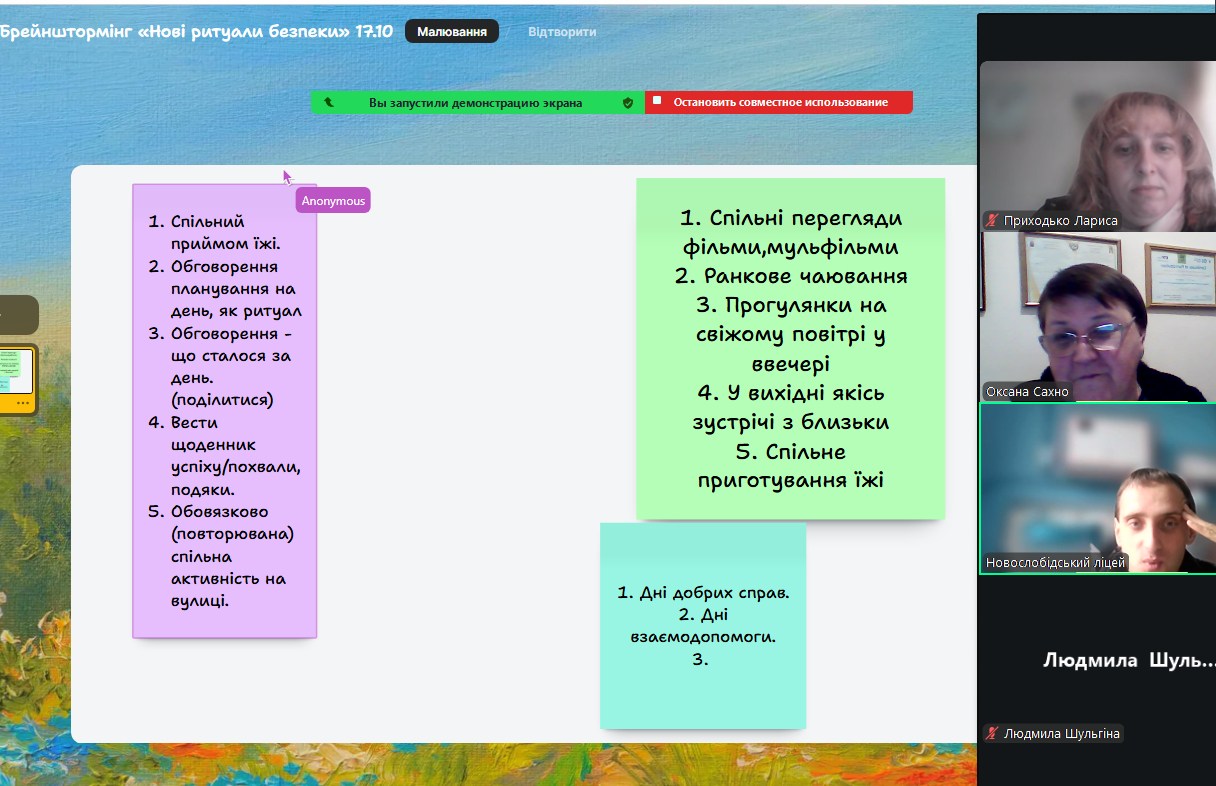Screen dimensions: 1216x786
Task: Click the Anonymous cursor label
Action: (x=334, y=201)
